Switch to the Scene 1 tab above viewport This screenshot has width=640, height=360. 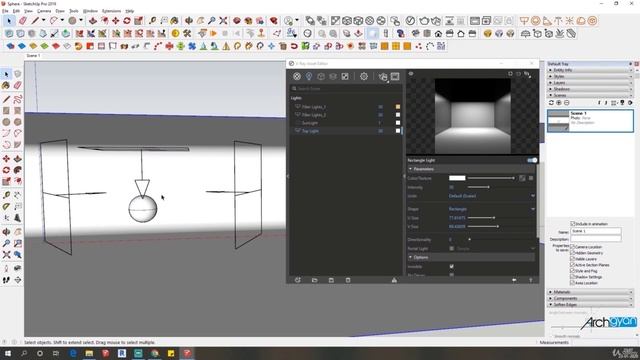point(33,56)
